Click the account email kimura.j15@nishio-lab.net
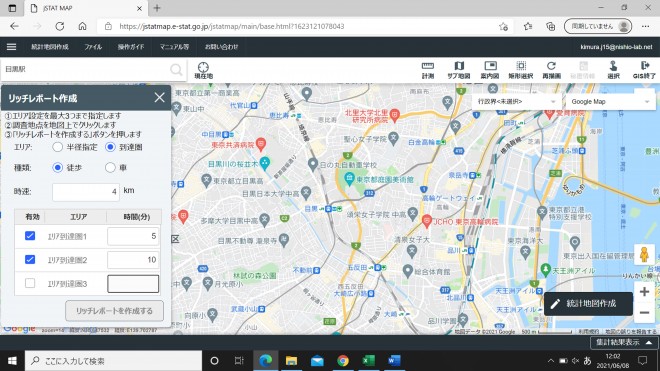 point(616,47)
